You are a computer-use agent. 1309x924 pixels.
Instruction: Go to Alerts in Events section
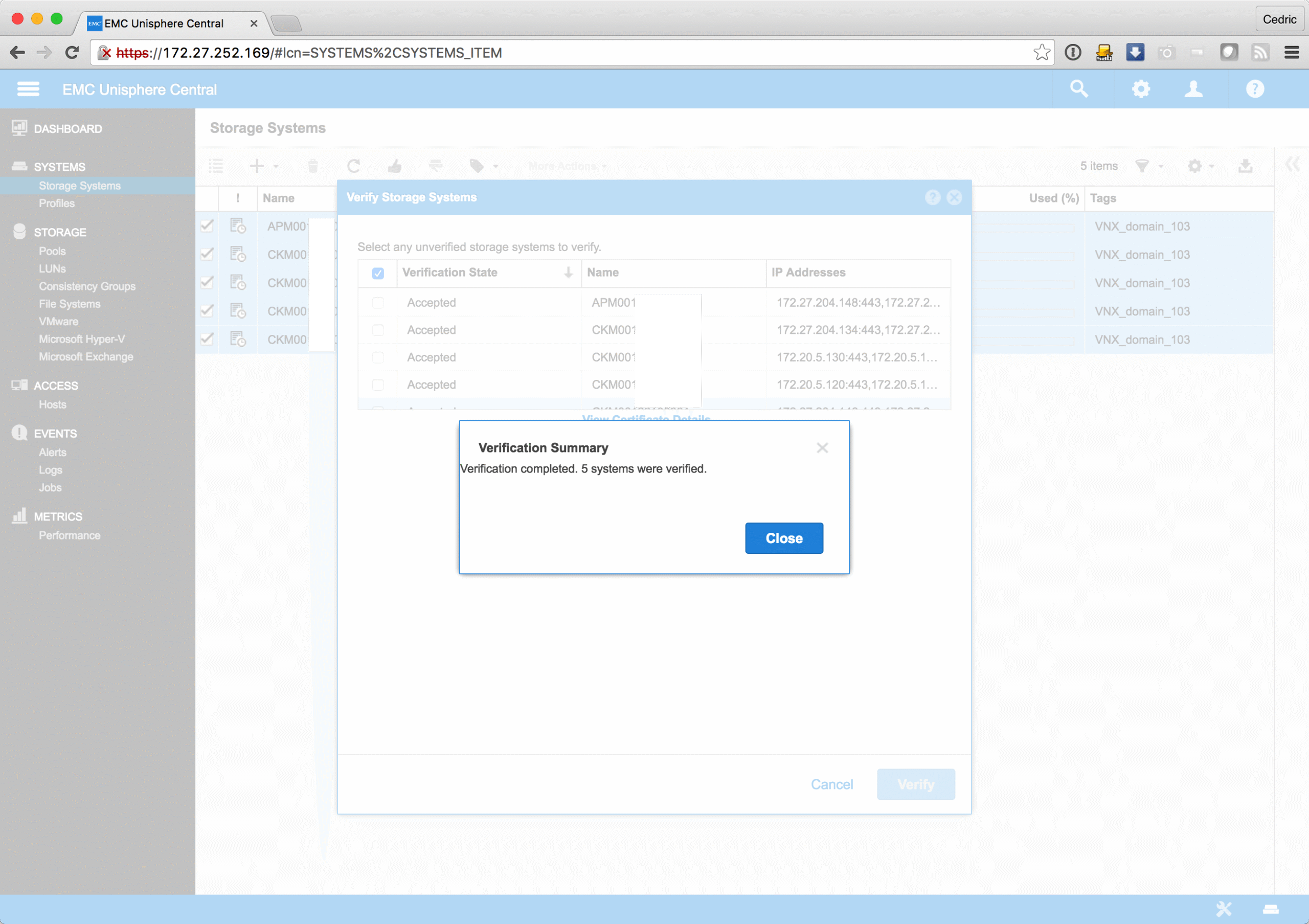(53, 452)
